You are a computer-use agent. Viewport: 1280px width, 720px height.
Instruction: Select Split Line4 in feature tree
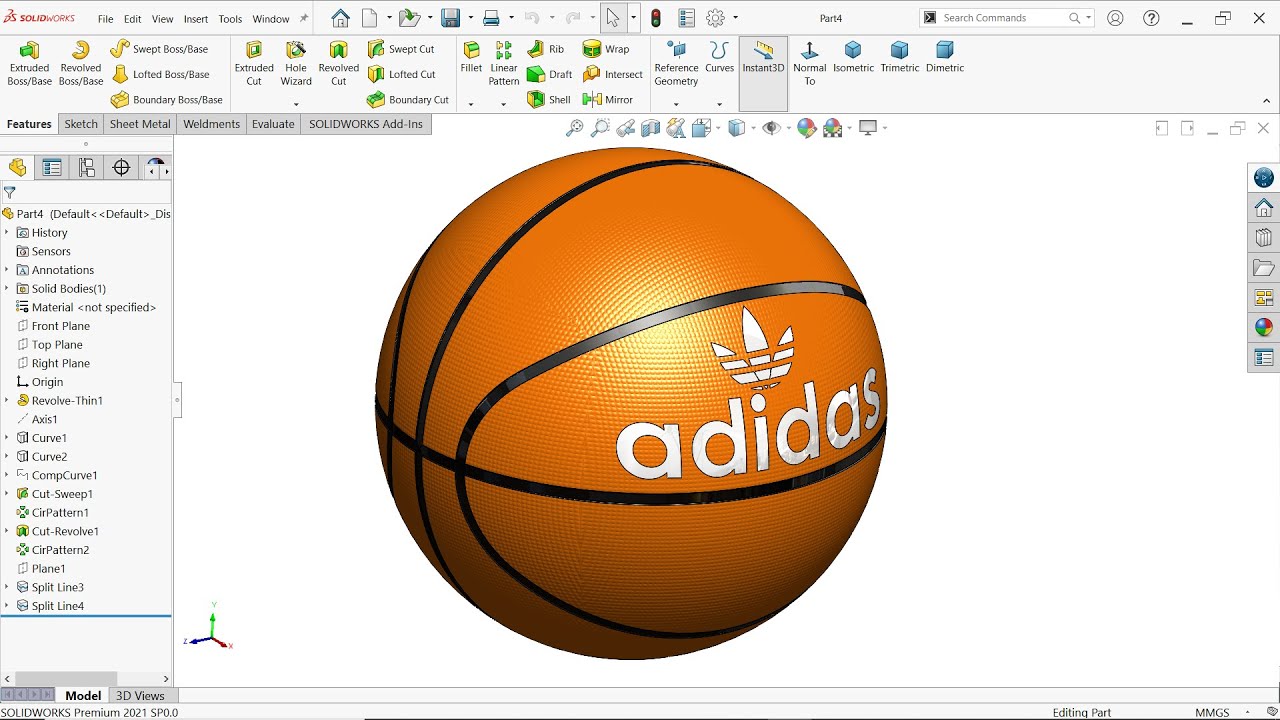[57, 606]
